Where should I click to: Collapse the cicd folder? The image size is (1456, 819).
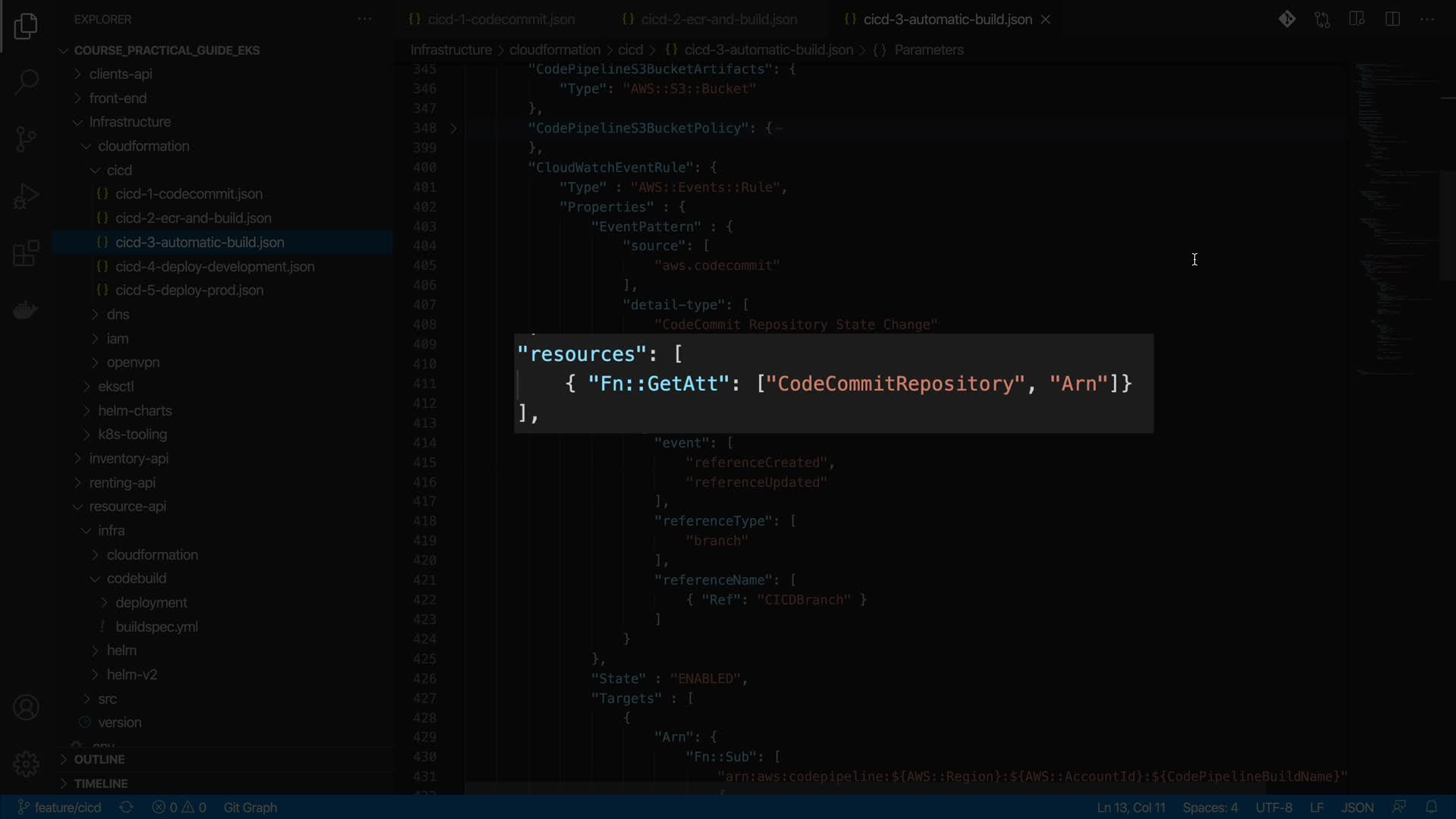119,170
